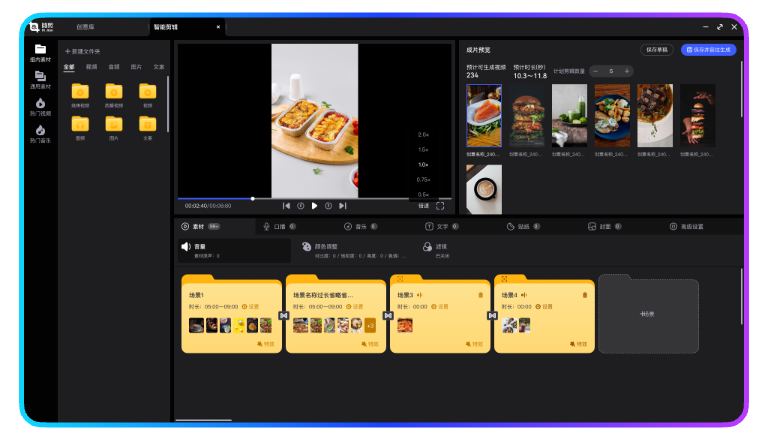Click the fullscreen icon in the player
The image size is (768, 440).
coord(440,205)
